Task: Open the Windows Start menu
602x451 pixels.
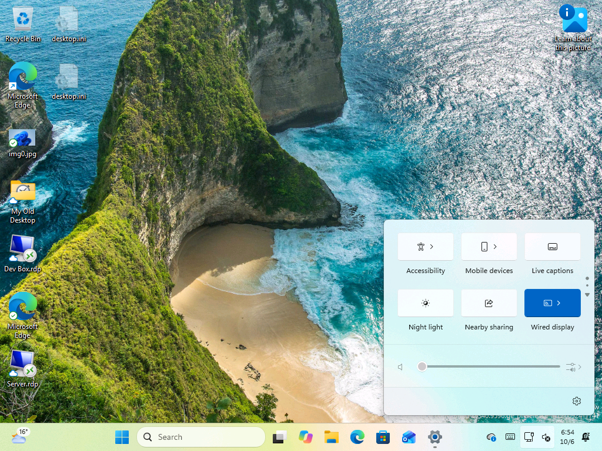Action: 122,437
